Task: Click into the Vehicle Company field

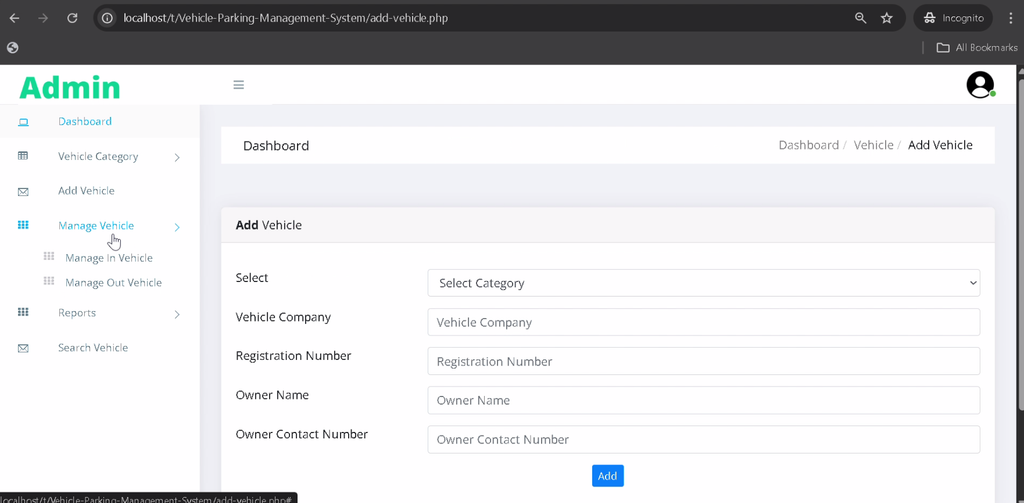Action: click(x=704, y=322)
